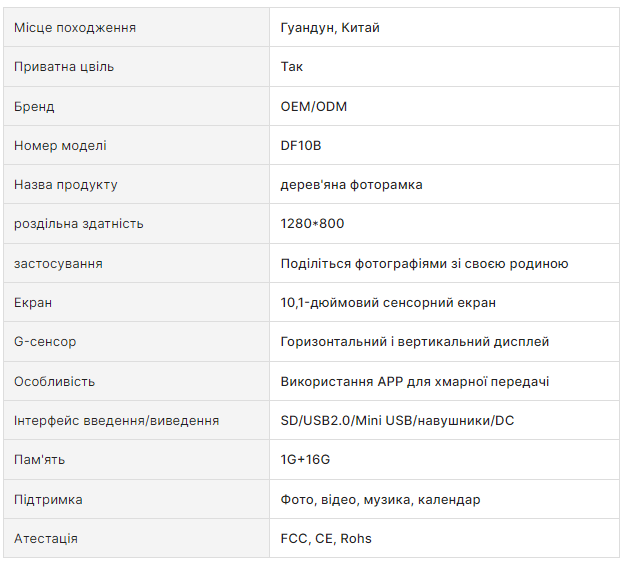
Task: Select the 'Гуандун, Китай' value
Action: click(x=330, y=28)
